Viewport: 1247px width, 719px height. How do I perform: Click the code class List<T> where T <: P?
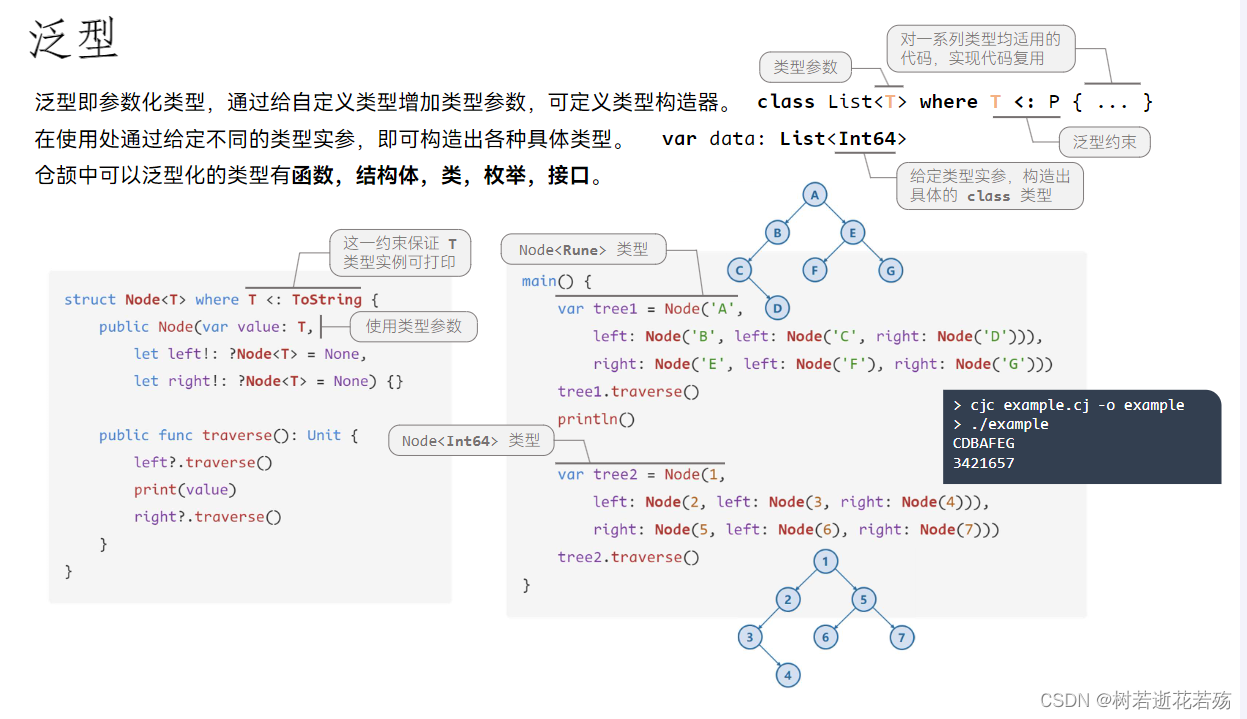pos(955,102)
